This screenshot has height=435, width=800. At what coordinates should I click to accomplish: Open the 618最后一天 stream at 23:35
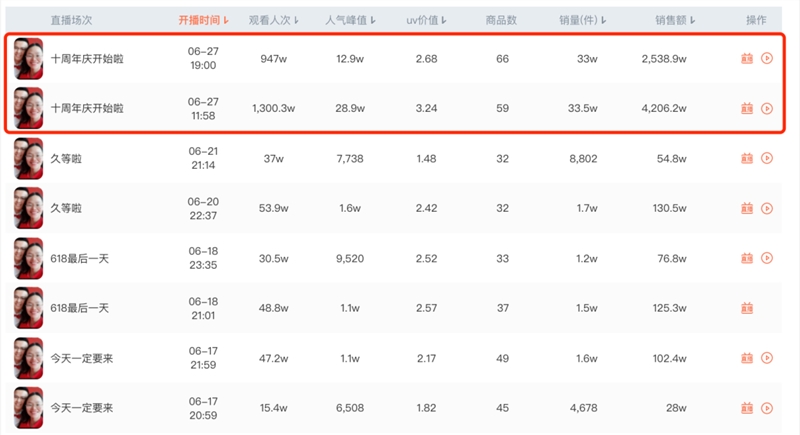click(80, 259)
